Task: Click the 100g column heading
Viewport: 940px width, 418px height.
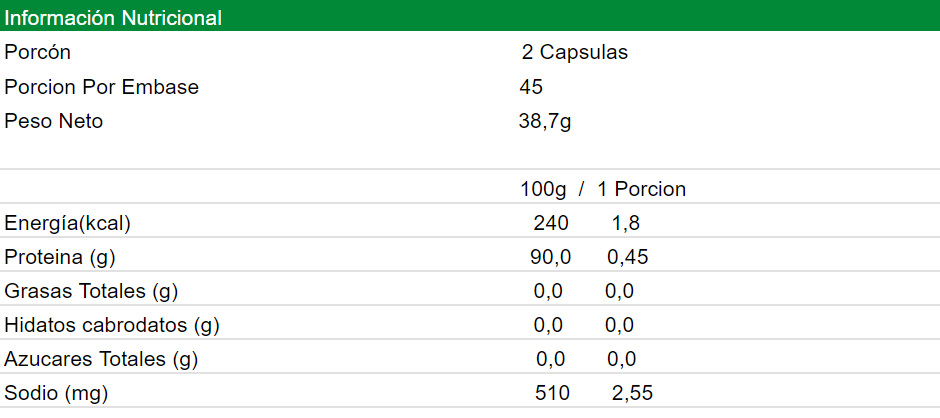Action: click(543, 189)
